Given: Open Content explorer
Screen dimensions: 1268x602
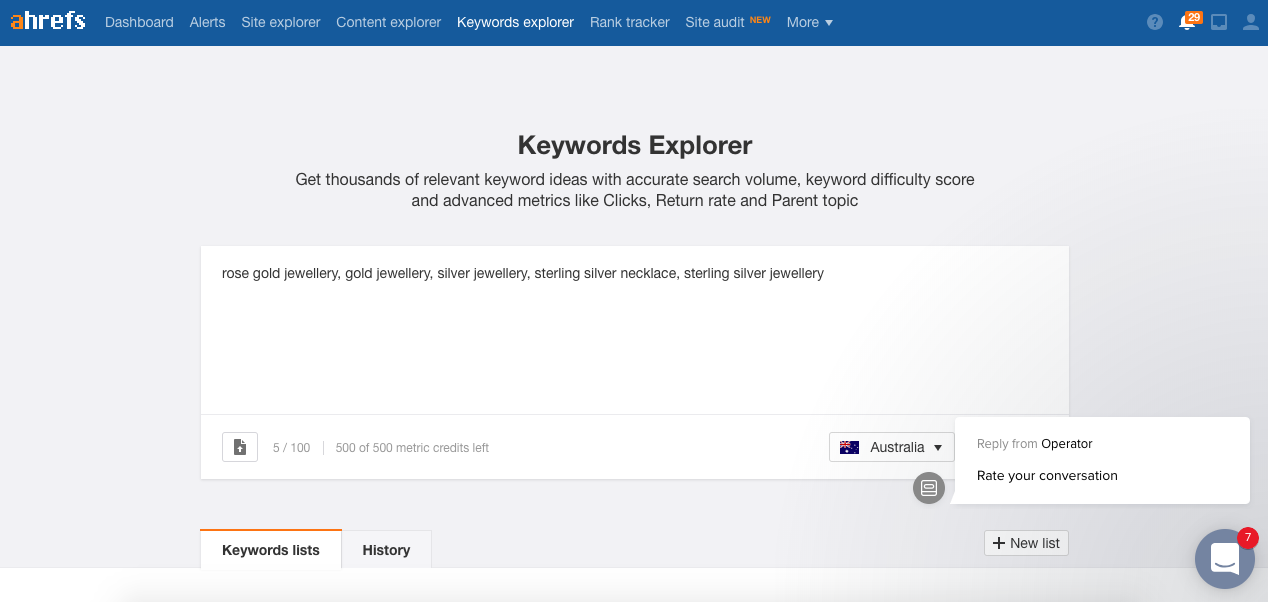Looking at the screenshot, I should click(388, 22).
